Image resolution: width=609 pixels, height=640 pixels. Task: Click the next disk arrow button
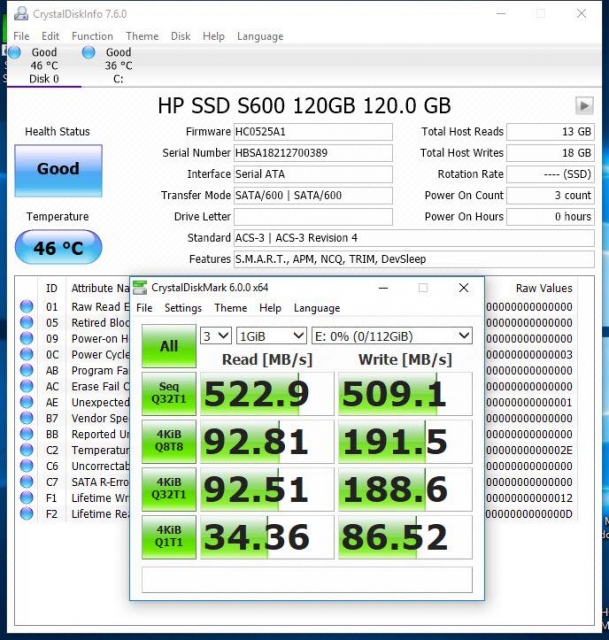[584, 106]
